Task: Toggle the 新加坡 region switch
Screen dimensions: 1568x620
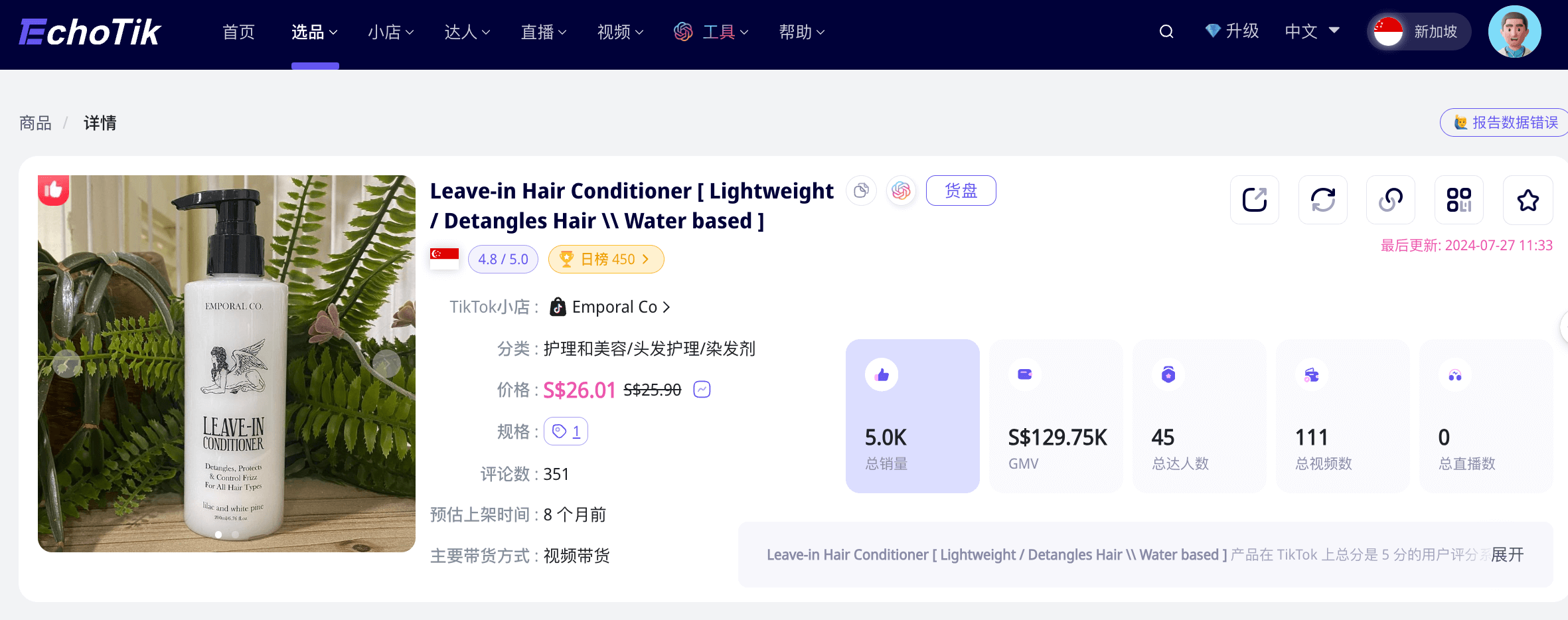Action: [1419, 32]
